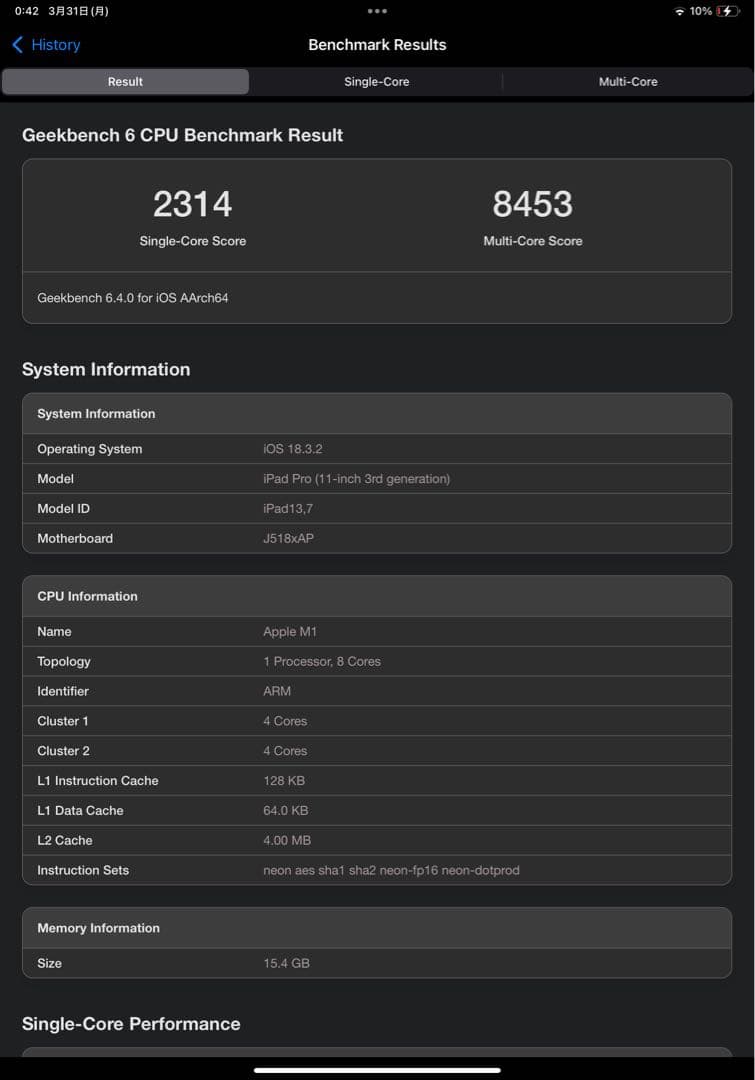Tap the single-core score 2314
Viewport: 755px width, 1080px height.
tap(192, 204)
